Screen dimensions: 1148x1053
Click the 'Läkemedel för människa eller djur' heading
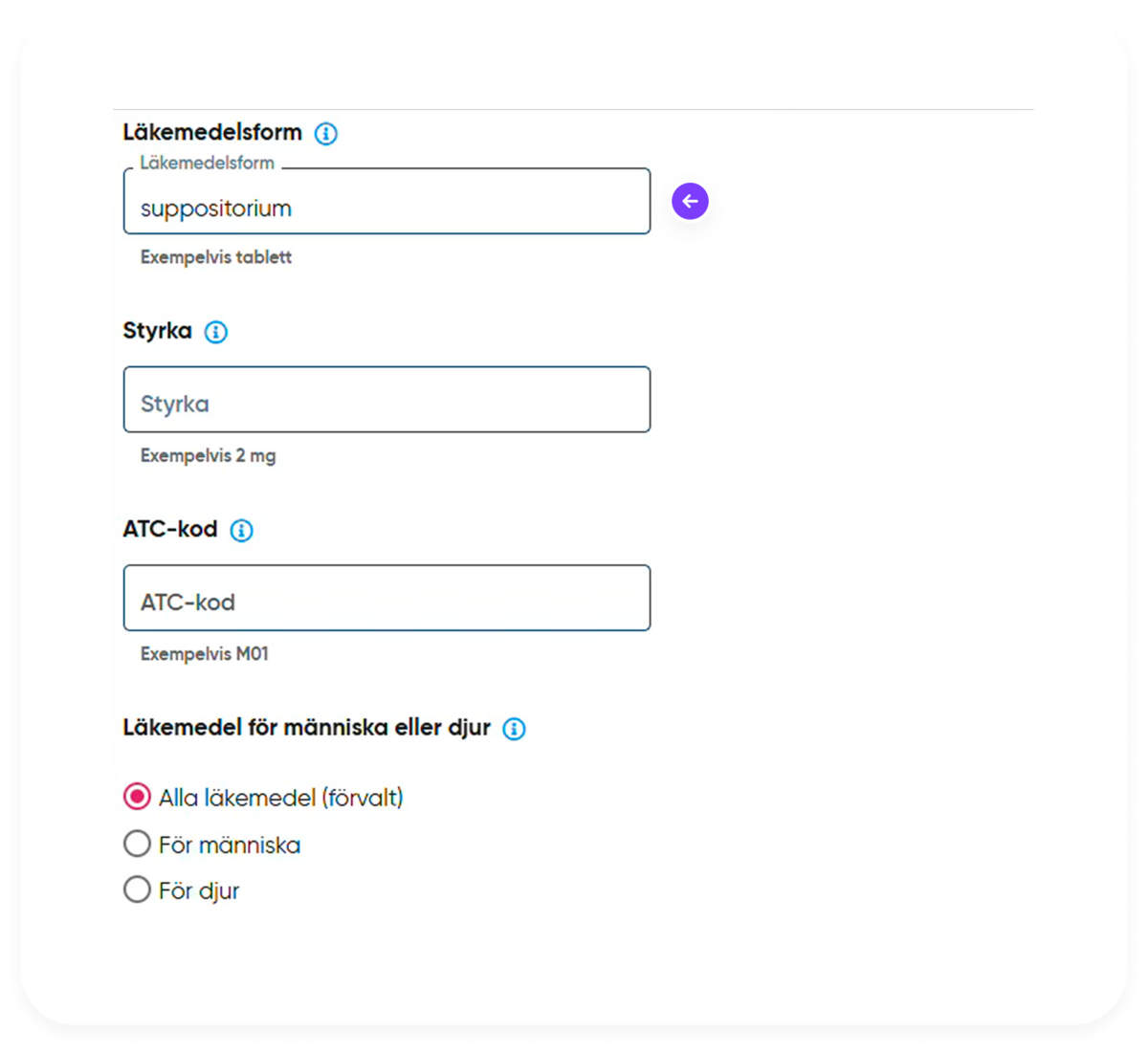pyautogui.click(x=306, y=728)
